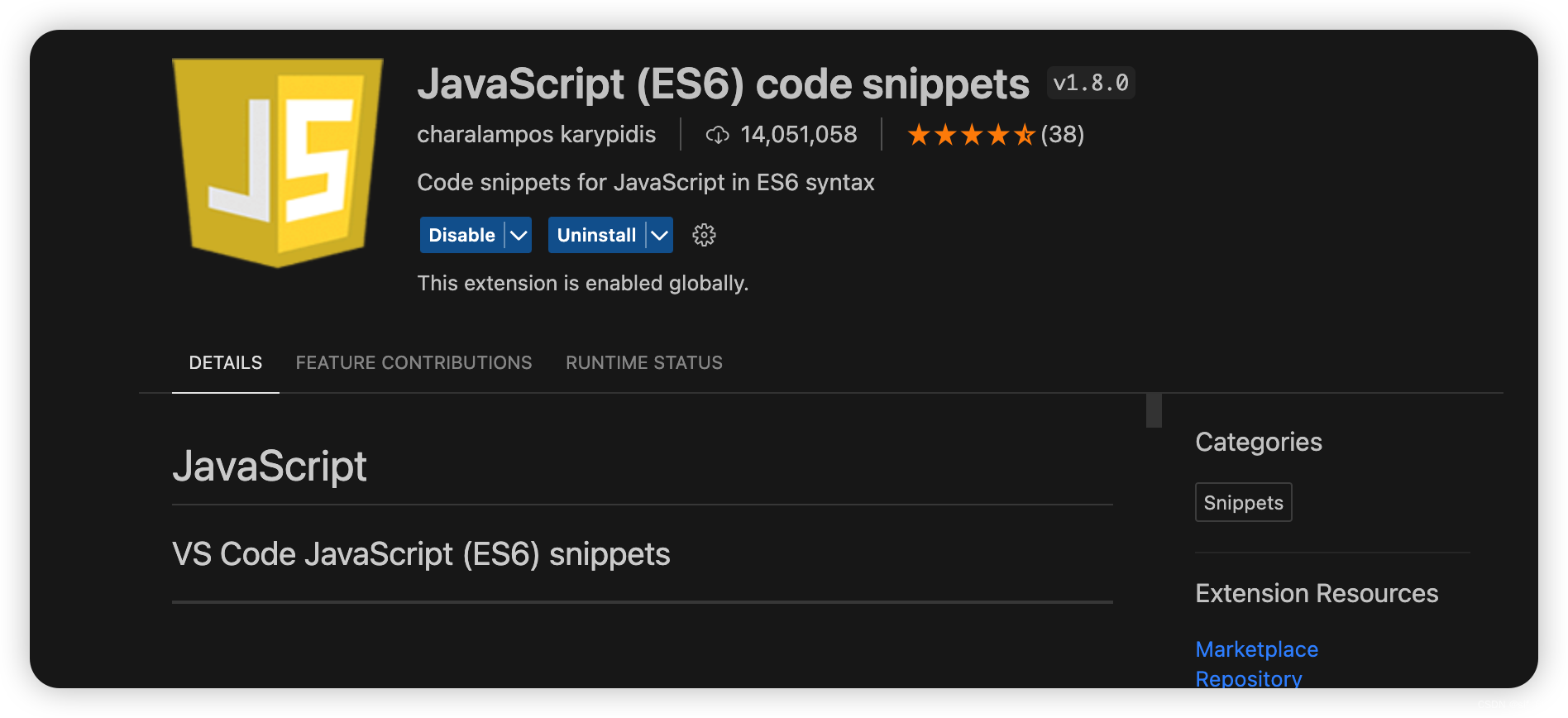Click the readme scrollbar thumb
This screenshot has height=718, width=1568.
[1154, 410]
